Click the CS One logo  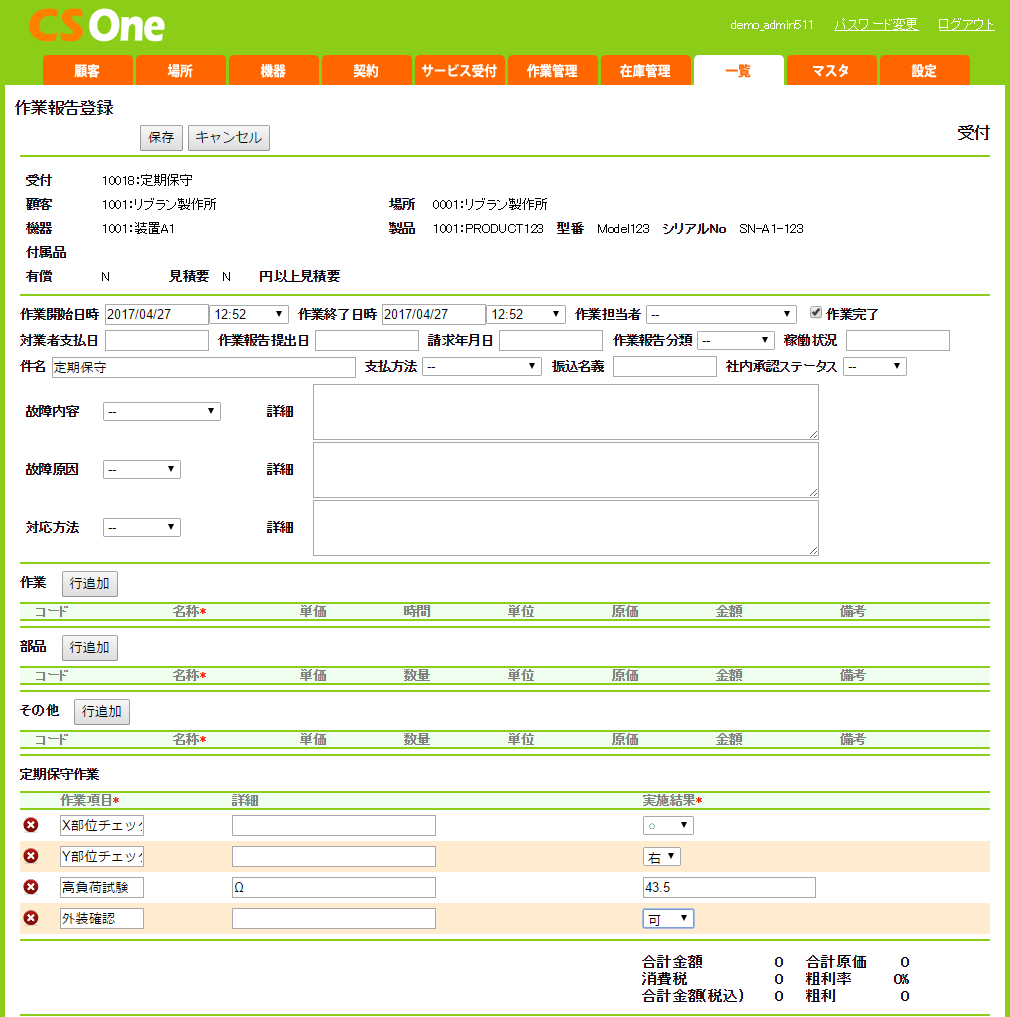click(x=97, y=26)
